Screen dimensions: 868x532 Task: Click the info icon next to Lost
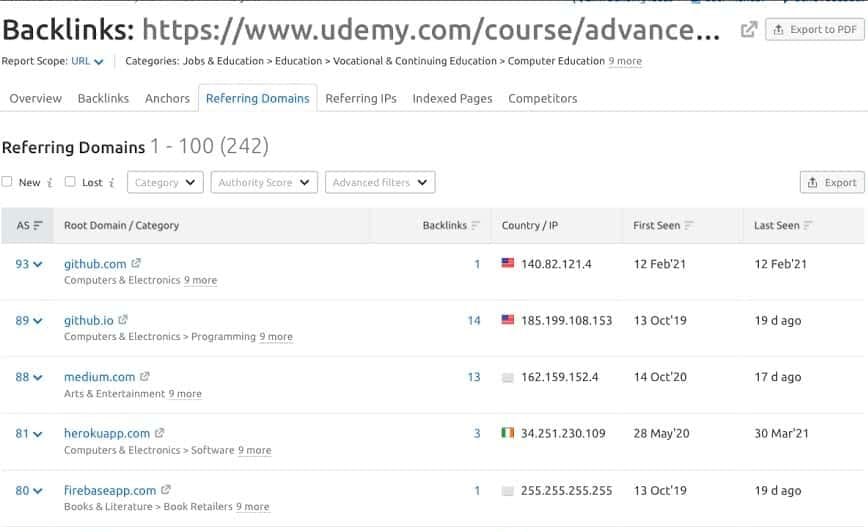pos(111,182)
